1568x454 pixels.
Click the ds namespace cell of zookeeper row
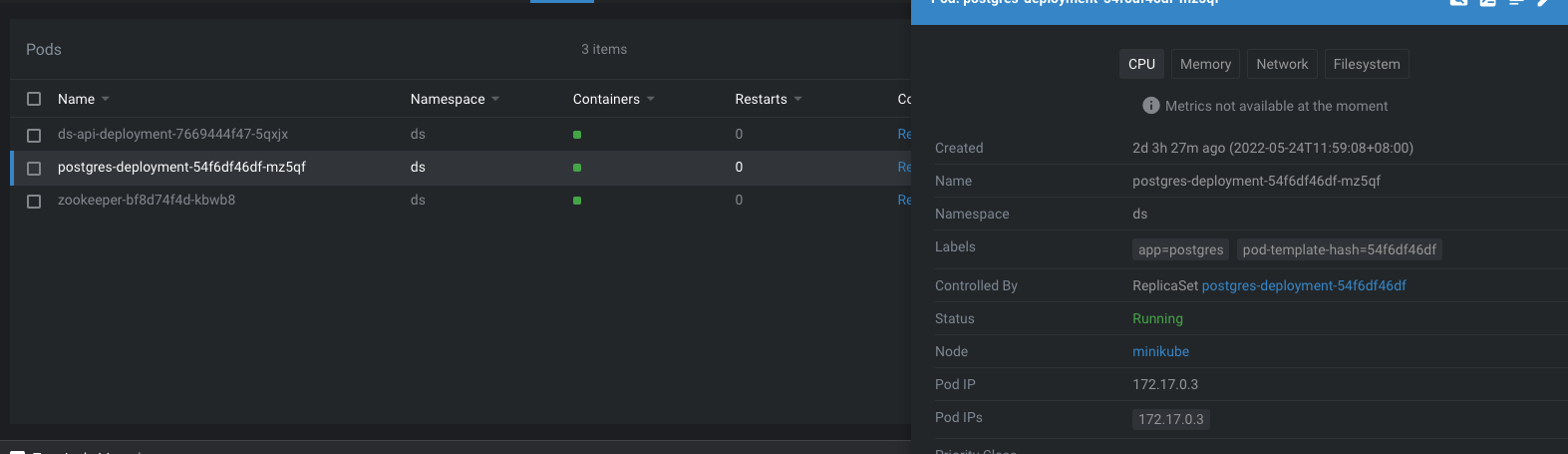[418, 200]
